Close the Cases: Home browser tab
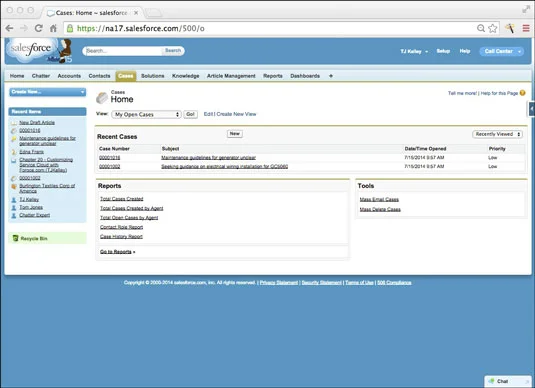The height and width of the screenshot is (388, 535). (x=136, y=13)
